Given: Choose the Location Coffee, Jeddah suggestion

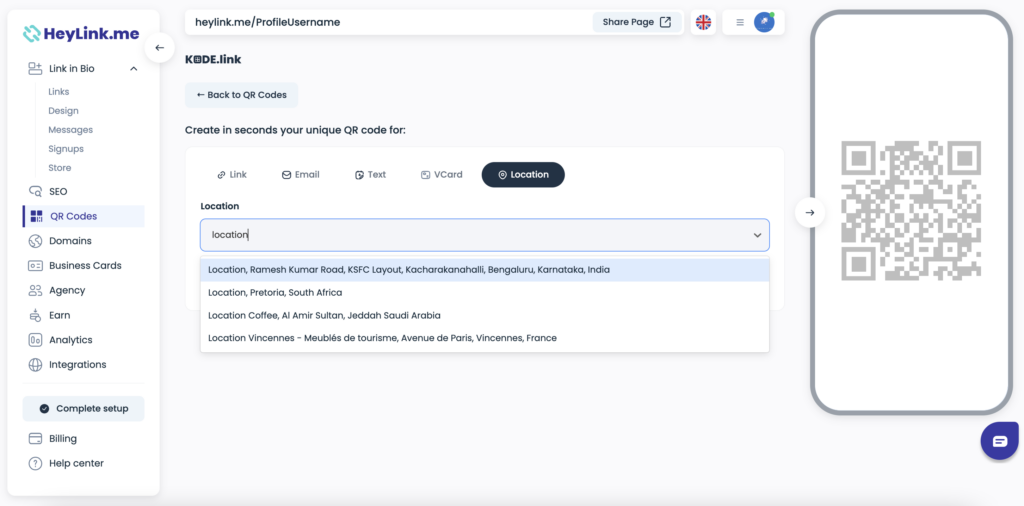Looking at the screenshot, I should (485, 315).
